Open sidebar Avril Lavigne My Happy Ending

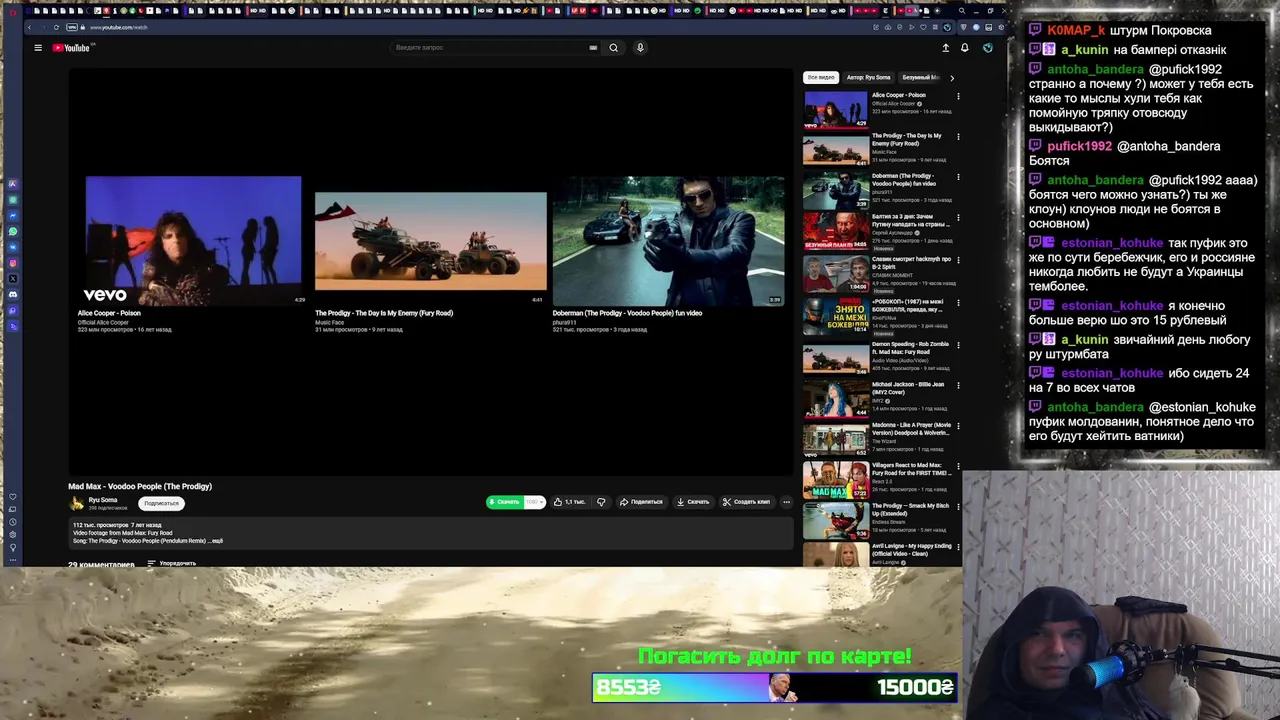[x=836, y=555]
